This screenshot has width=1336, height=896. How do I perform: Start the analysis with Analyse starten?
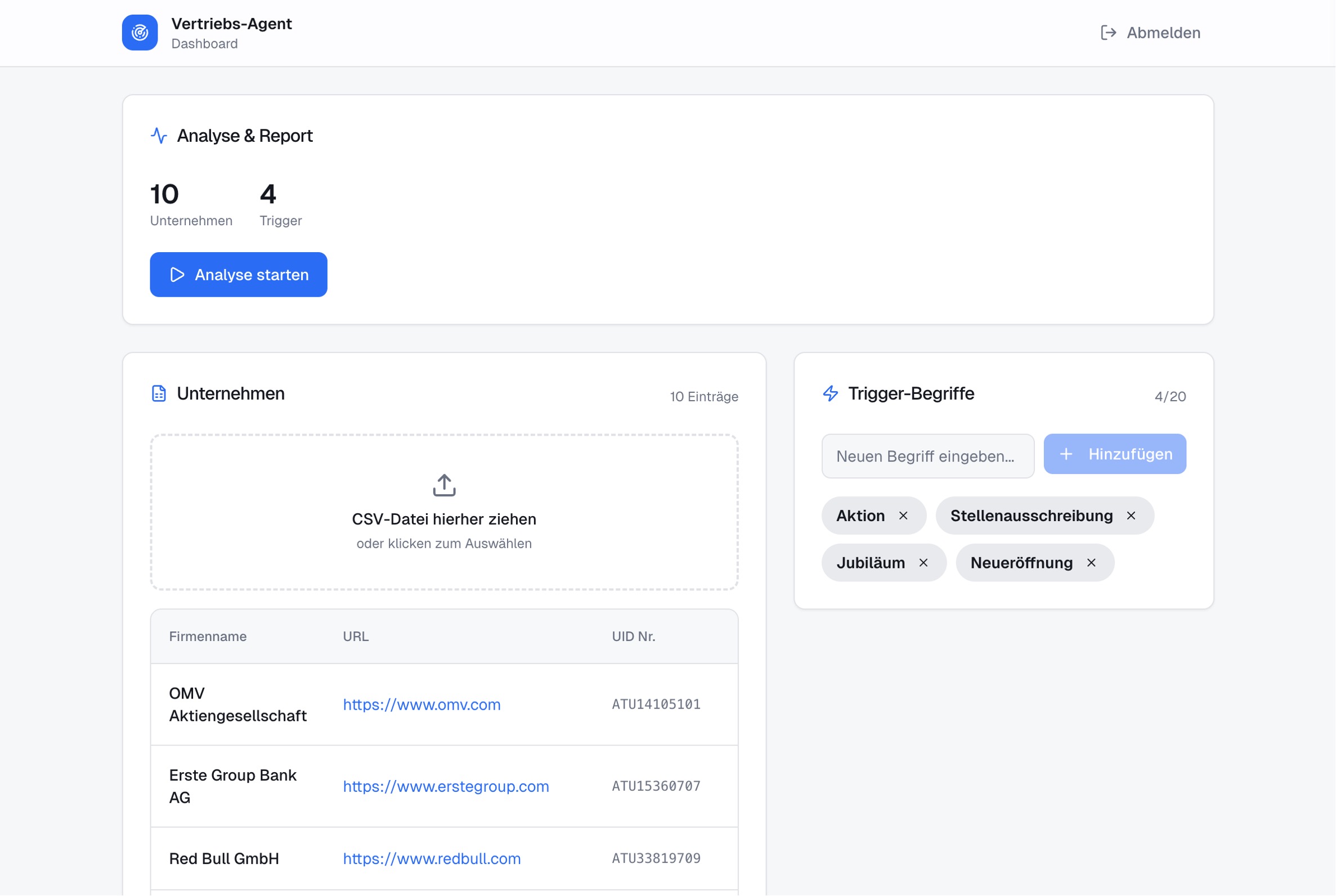pos(238,274)
